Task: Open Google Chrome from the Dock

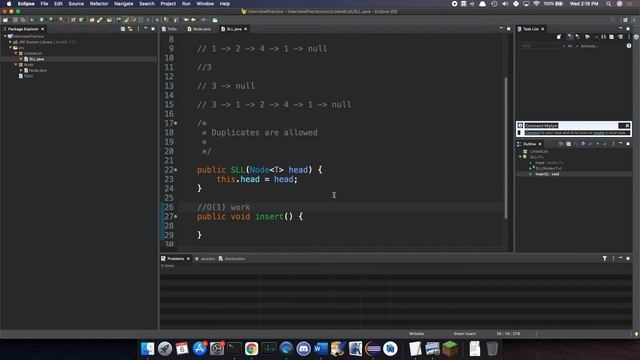Action: [251, 349]
